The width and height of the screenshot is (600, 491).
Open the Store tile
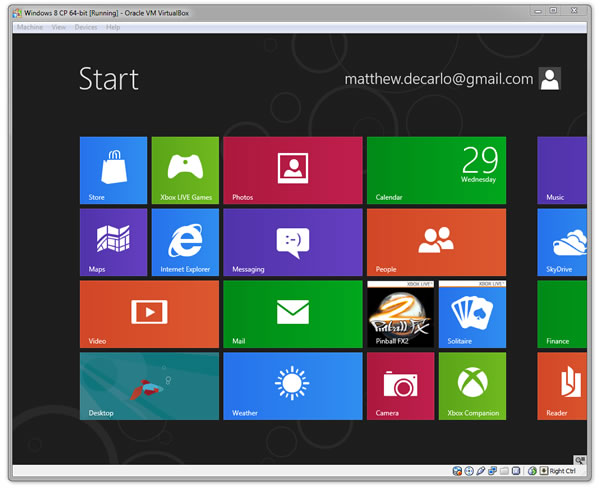(113, 170)
